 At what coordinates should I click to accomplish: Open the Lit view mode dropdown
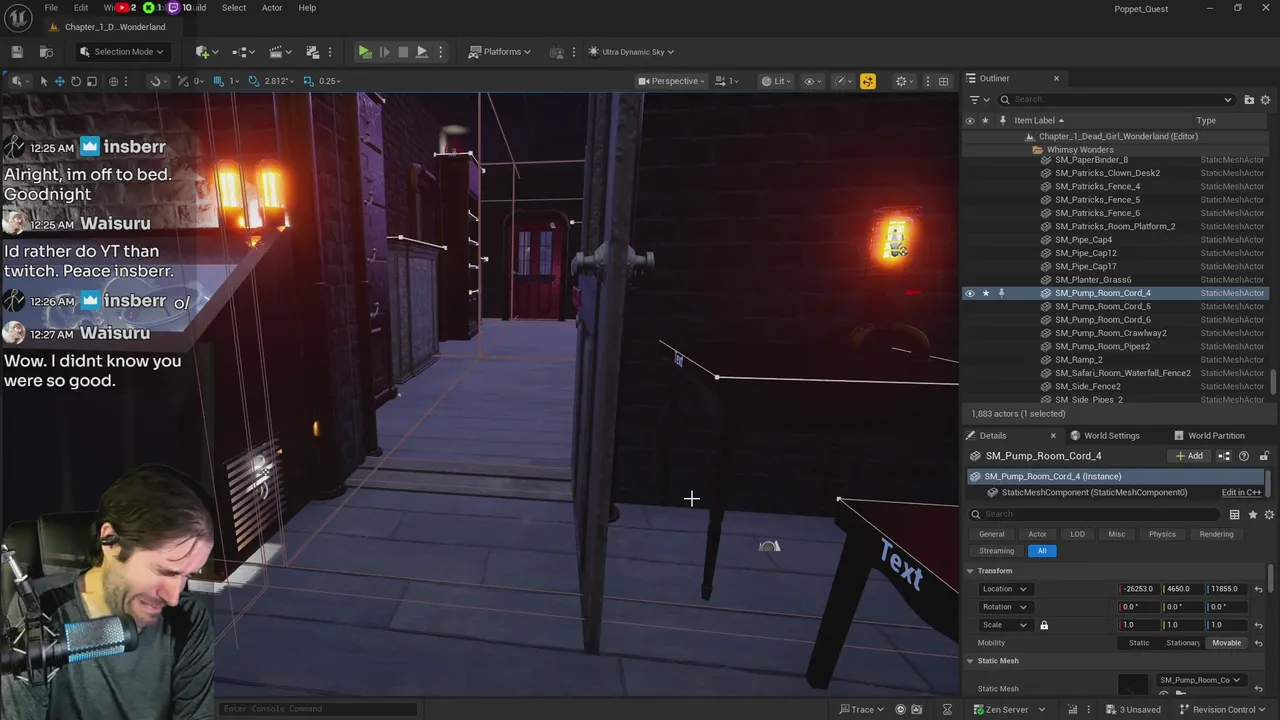(x=775, y=81)
